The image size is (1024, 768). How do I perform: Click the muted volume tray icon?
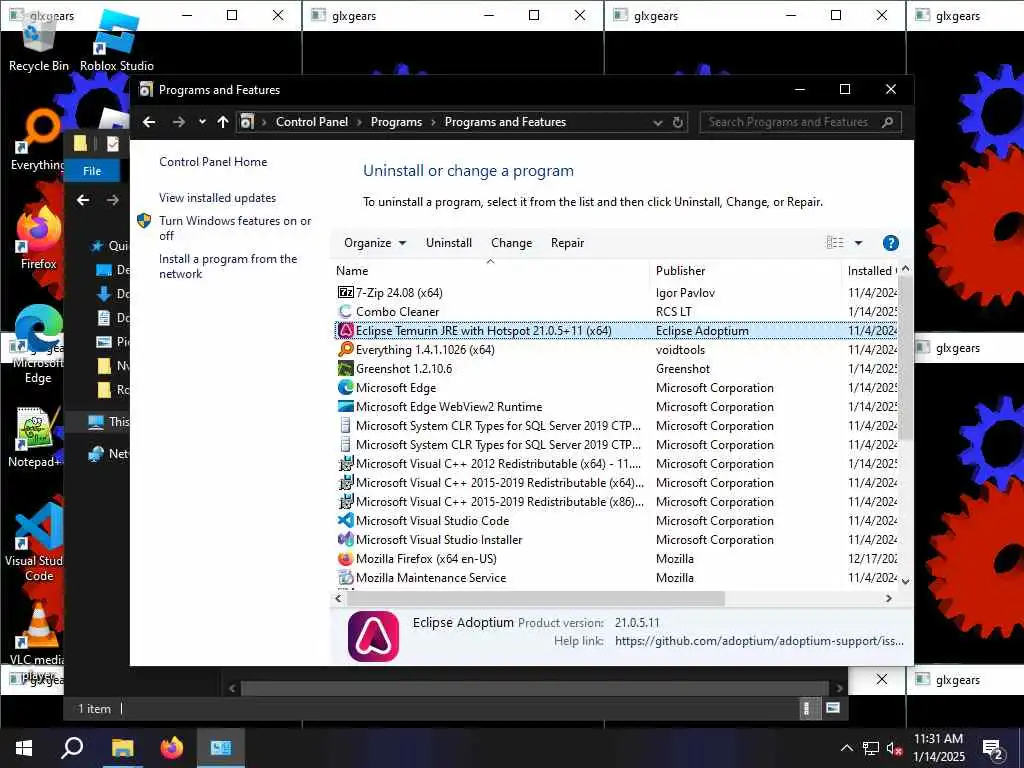(894, 749)
